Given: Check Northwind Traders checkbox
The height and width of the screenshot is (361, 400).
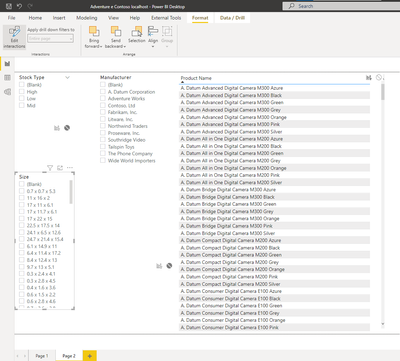Looking at the screenshot, I should point(103,126).
